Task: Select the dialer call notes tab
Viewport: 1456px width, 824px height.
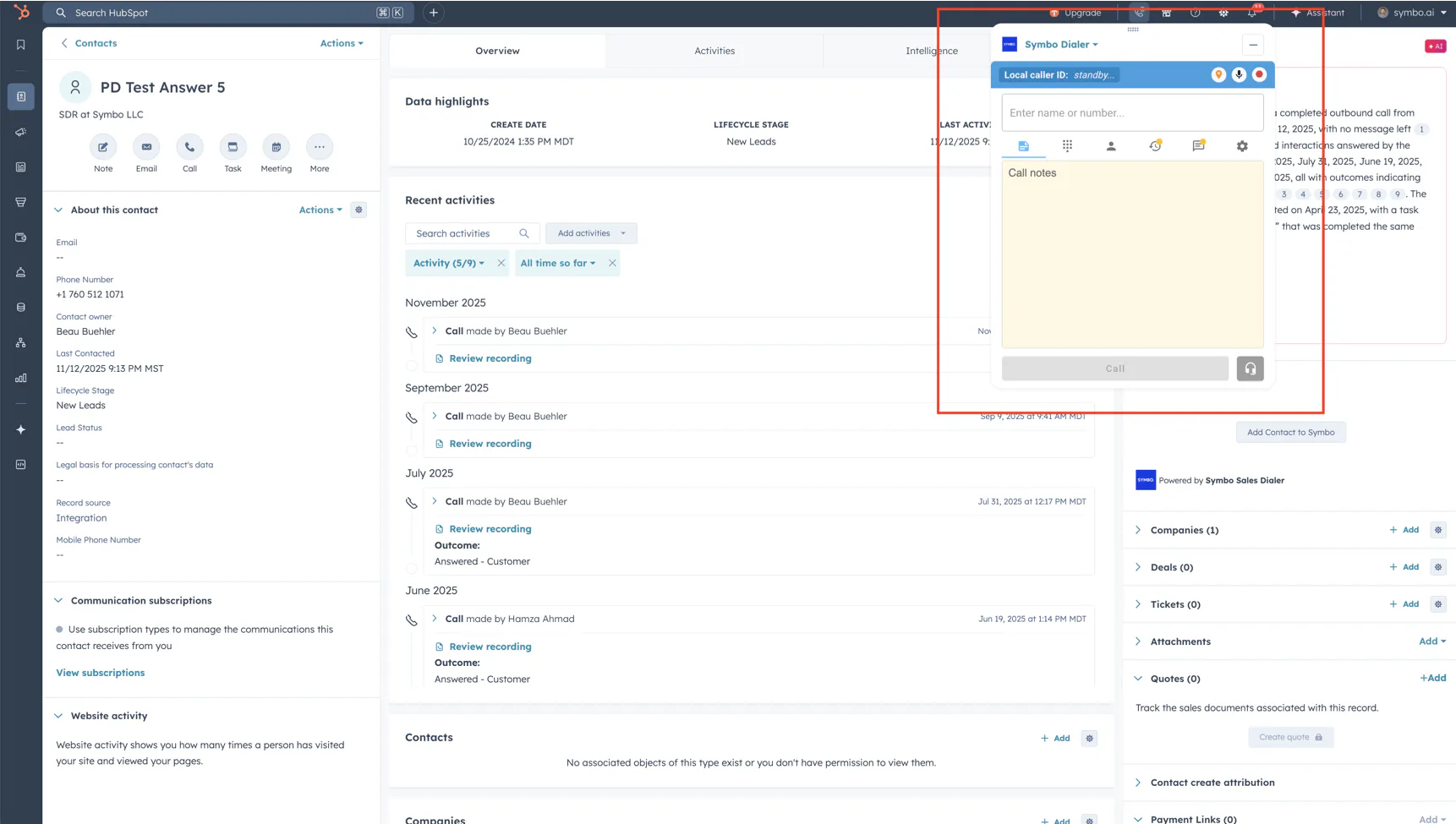Action: click(1024, 146)
